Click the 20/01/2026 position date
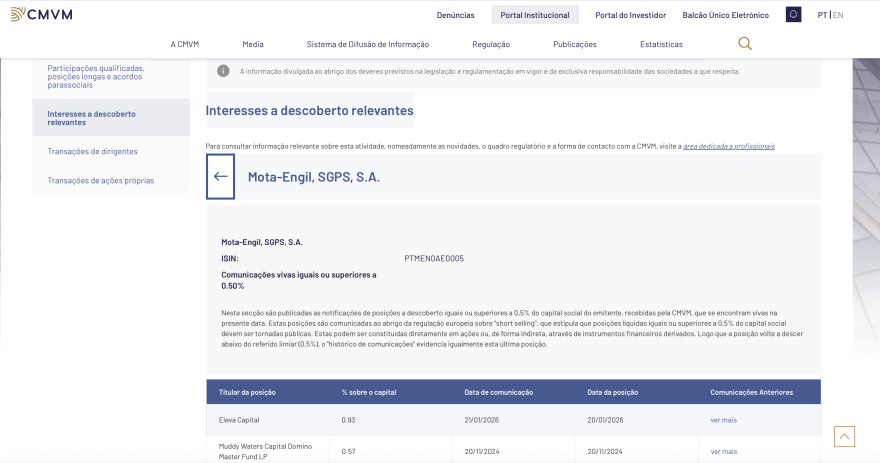 point(605,420)
